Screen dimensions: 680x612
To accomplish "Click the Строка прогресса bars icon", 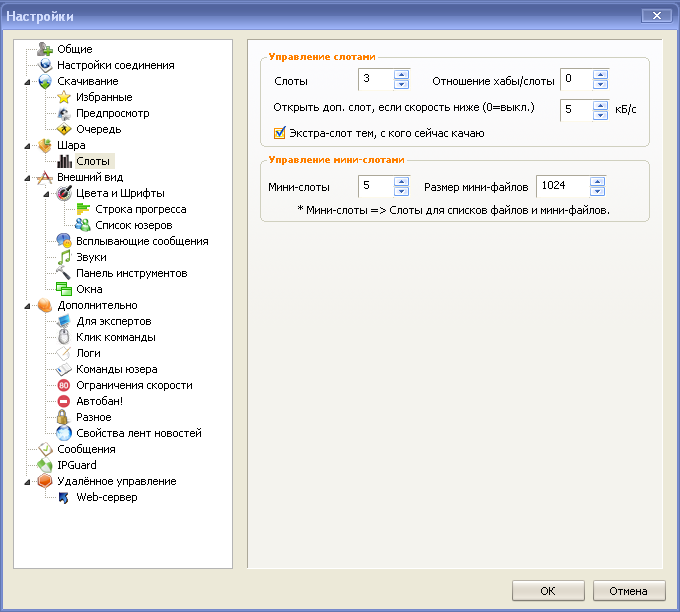I will tap(83, 209).
